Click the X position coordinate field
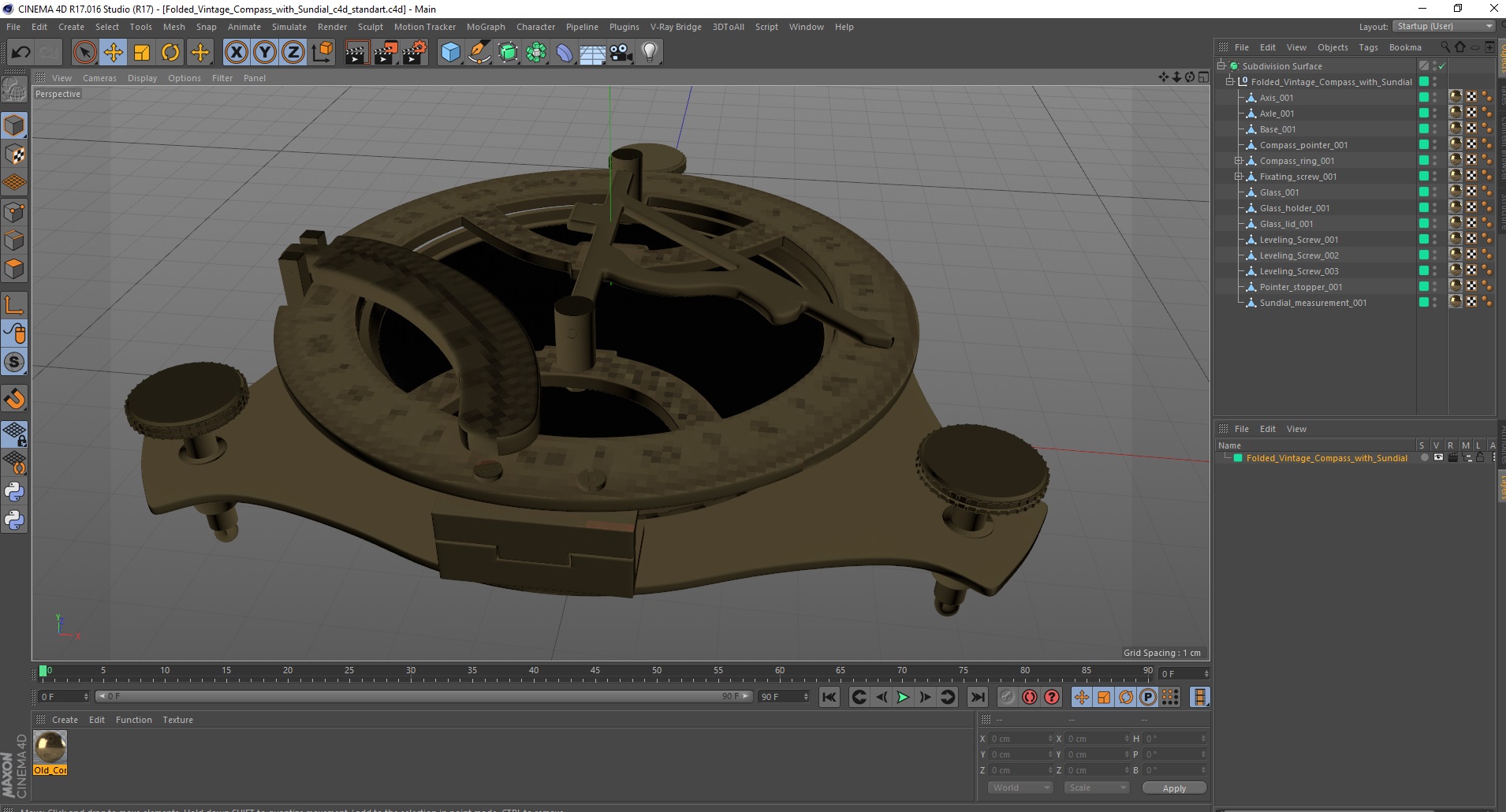Viewport: 1506px width, 812px height. coord(1020,739)
